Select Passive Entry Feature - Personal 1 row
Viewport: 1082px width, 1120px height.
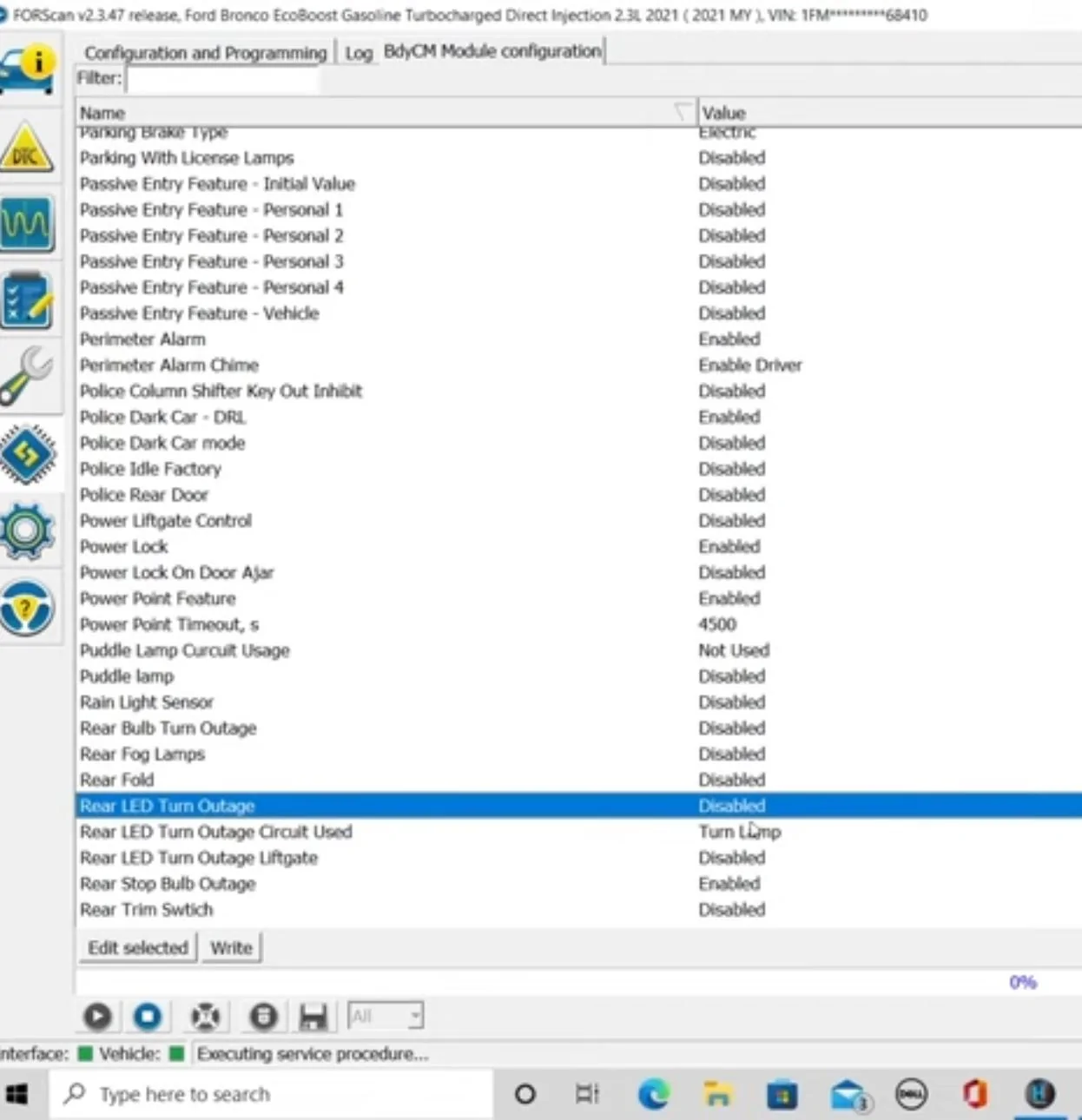[x=579, y=210]
